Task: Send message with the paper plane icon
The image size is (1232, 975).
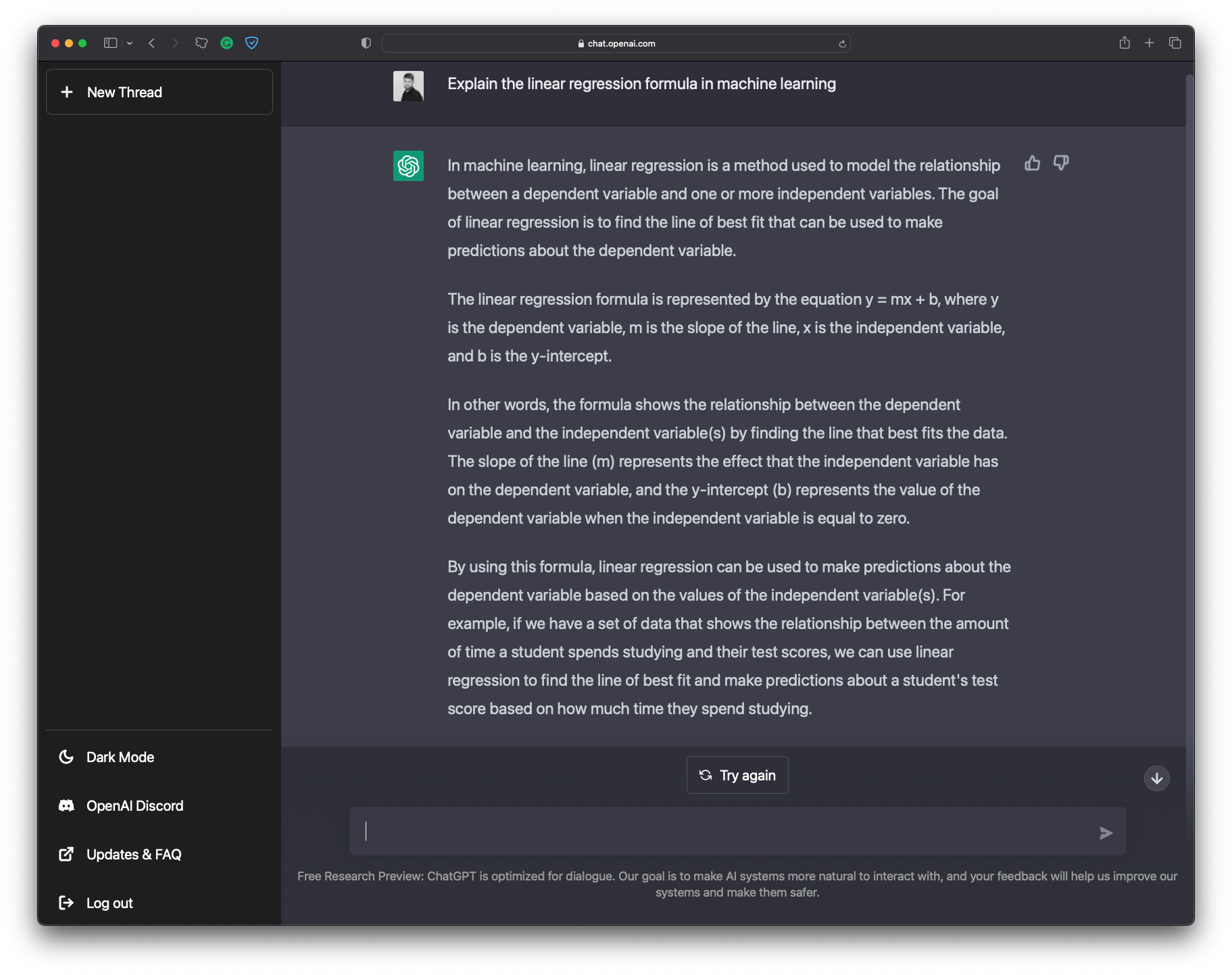Action: coord(1106,833)
